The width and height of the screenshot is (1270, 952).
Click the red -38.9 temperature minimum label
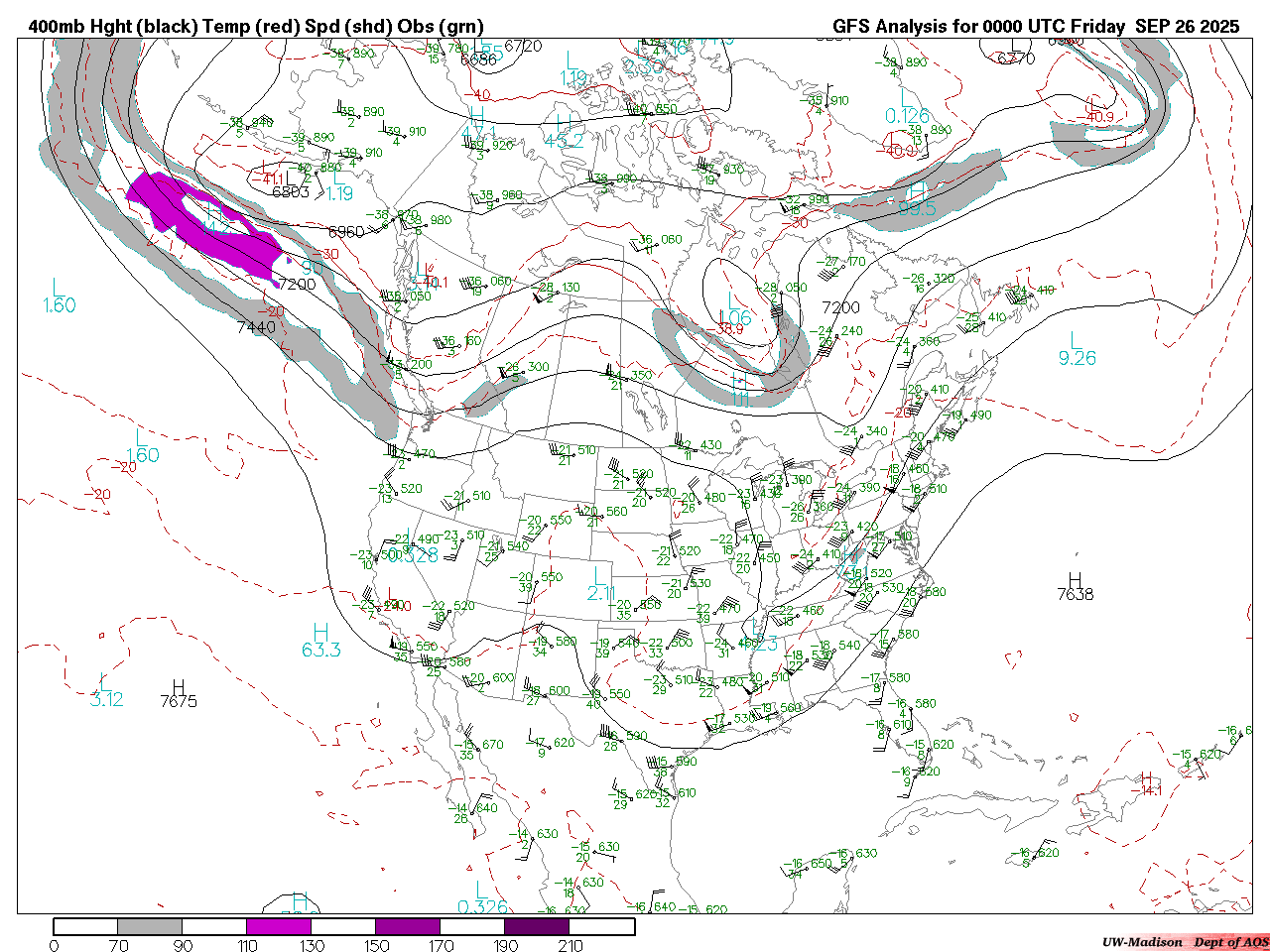tap(729, 329)
